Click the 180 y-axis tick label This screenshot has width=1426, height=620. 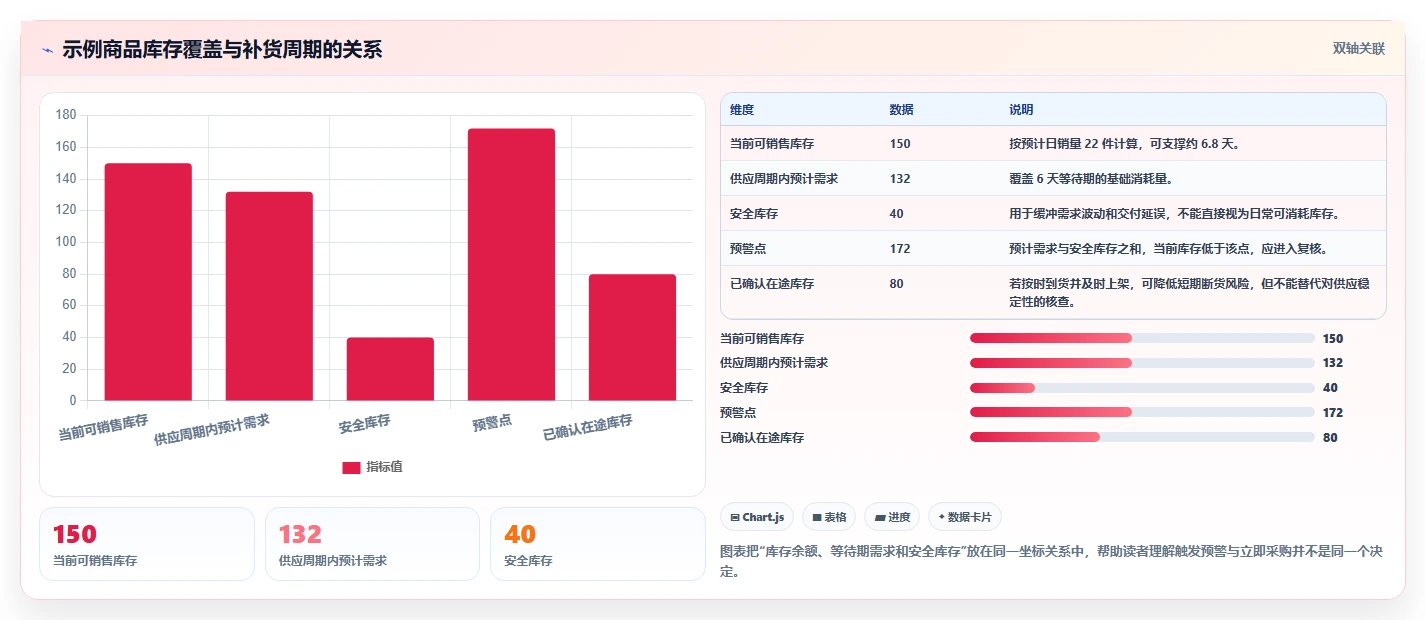coord(66,115)
